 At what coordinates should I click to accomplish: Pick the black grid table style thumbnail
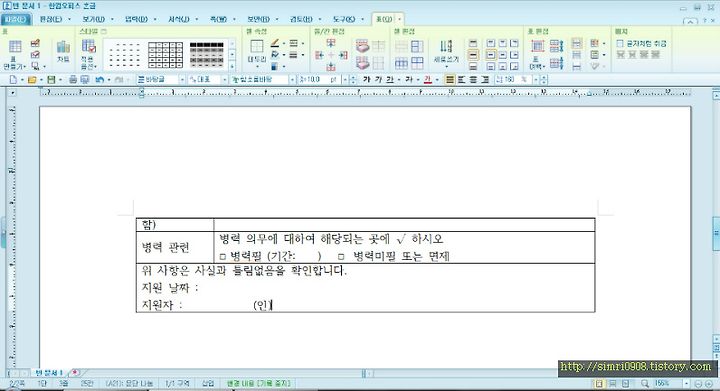point(165,55)
